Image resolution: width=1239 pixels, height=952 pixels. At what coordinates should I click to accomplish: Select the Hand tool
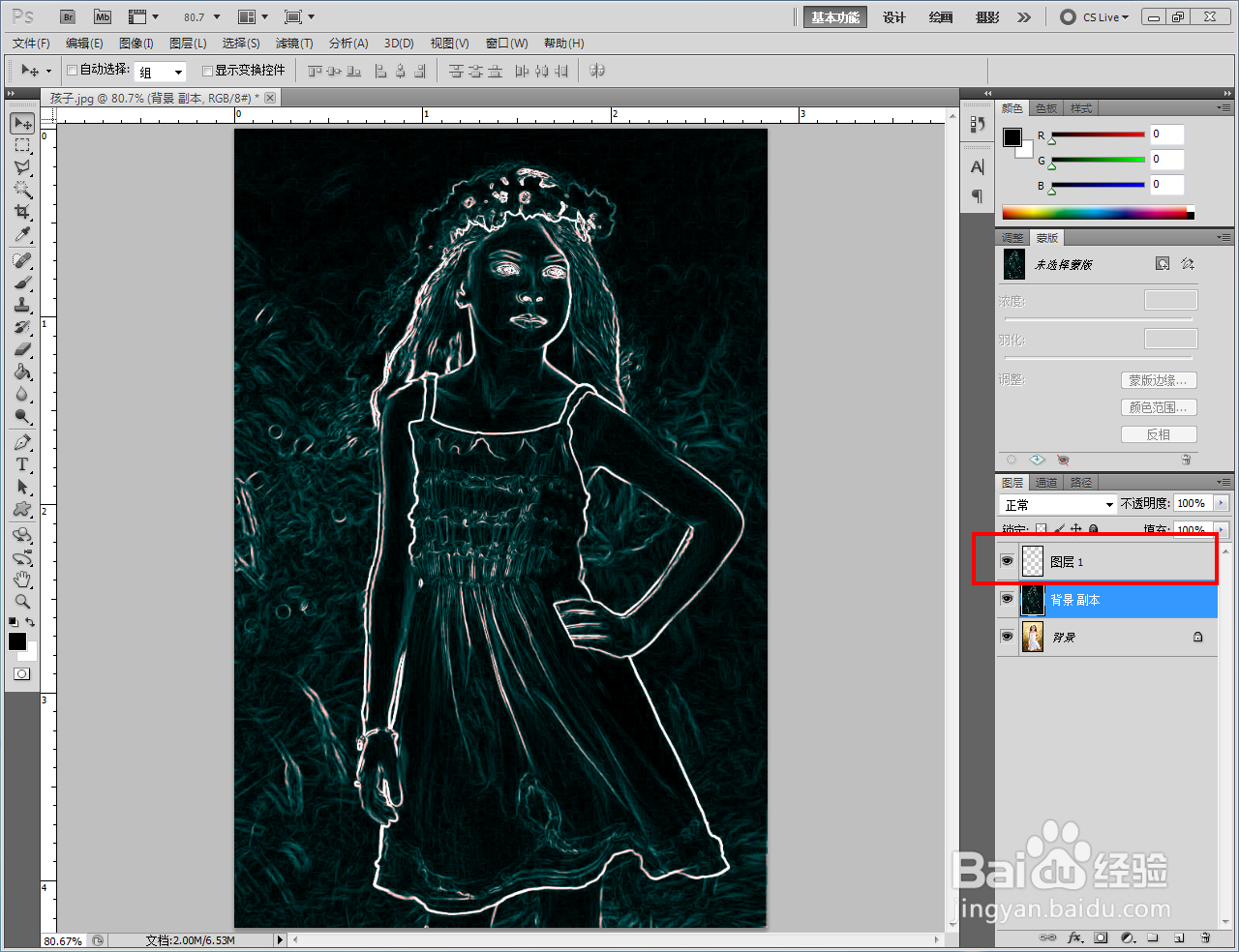[22, 580]
